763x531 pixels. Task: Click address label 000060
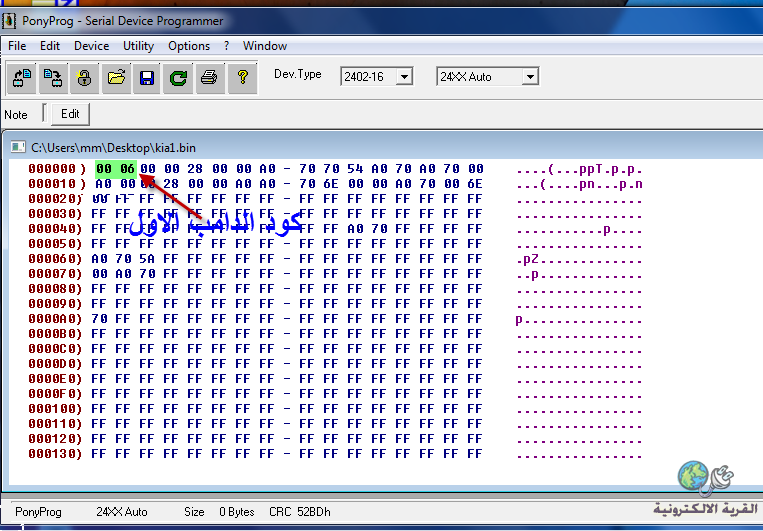(x=55, y=259)
